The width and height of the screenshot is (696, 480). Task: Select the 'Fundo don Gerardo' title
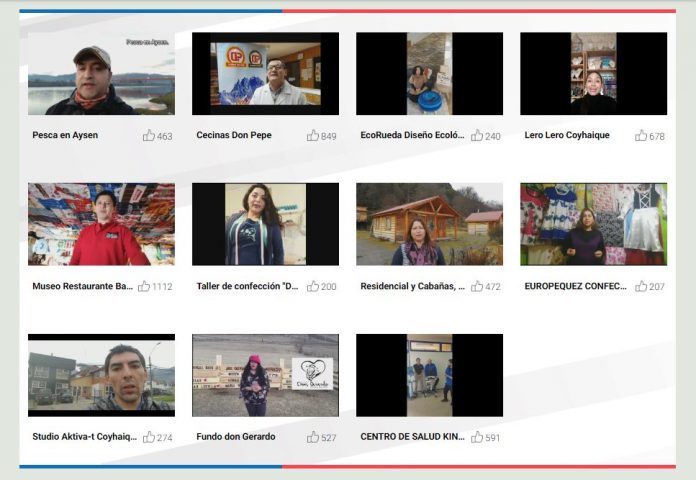click(236, 436)
